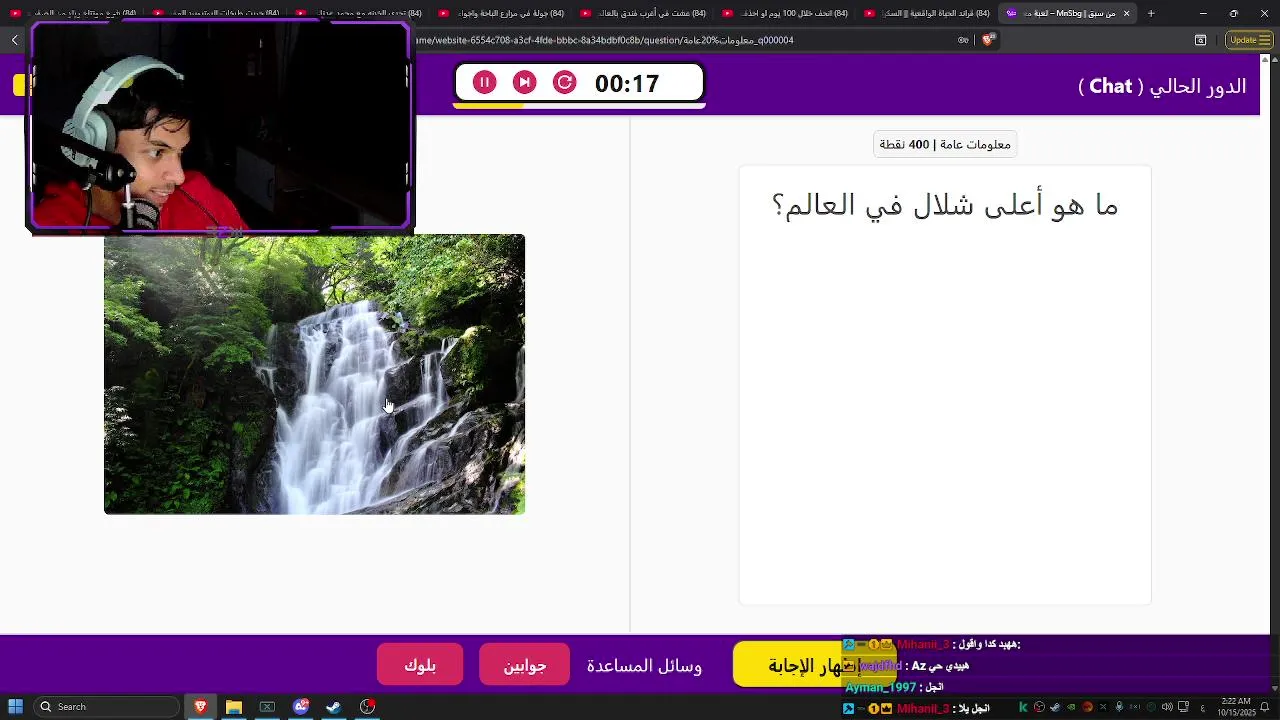Screen dimensions: 1280x720
Task: Switch to the عشت في أغرب فندق tab
Action: [643, 13]
